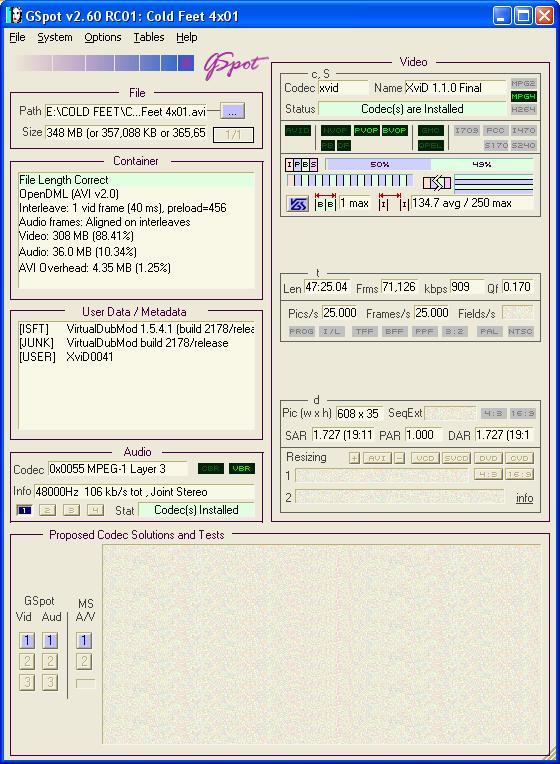560x764 pixels.
Task: Click the browse '...' button beside Path
Action: point(232,112)
